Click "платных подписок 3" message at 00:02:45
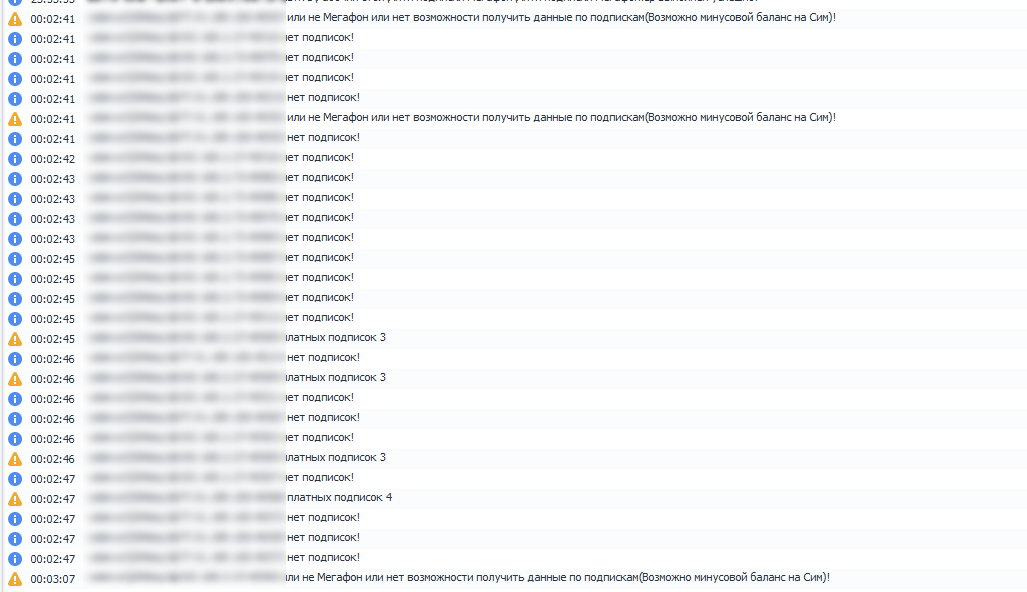The height and width of the screenshot is (592, 1027). coord(335,337)
